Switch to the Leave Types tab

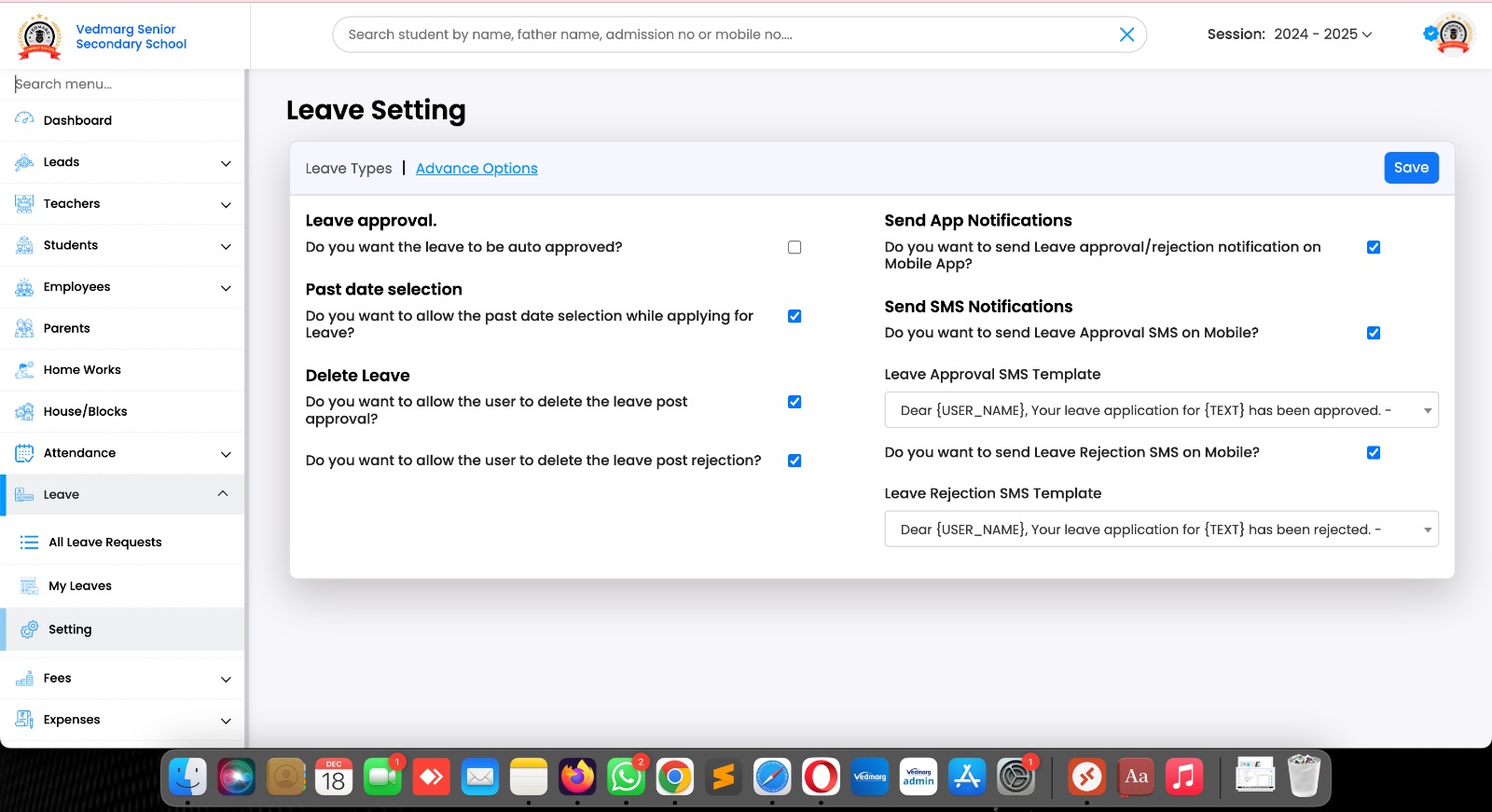tap(349, 169)
